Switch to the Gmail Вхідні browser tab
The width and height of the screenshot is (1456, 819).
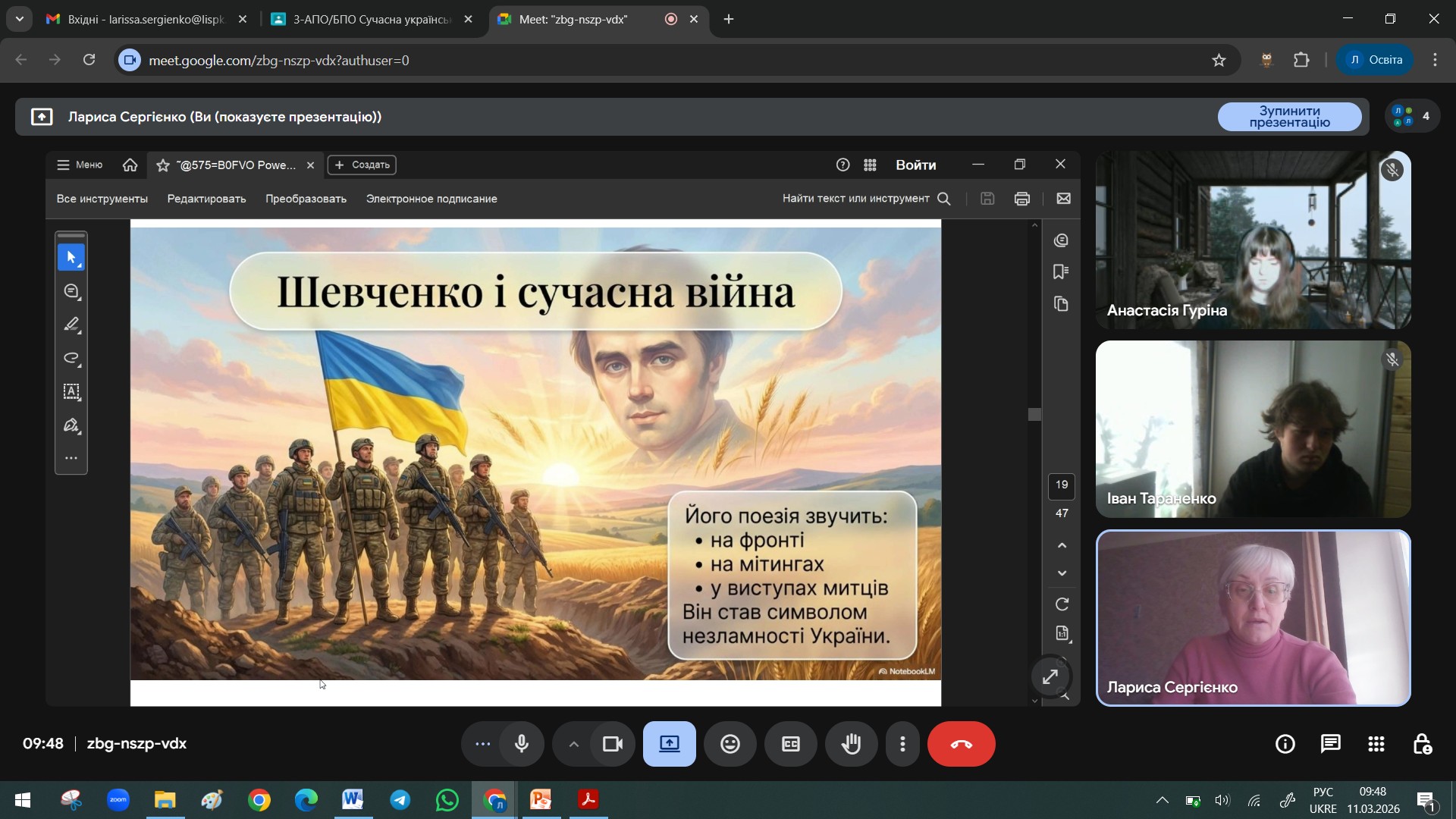146,19
